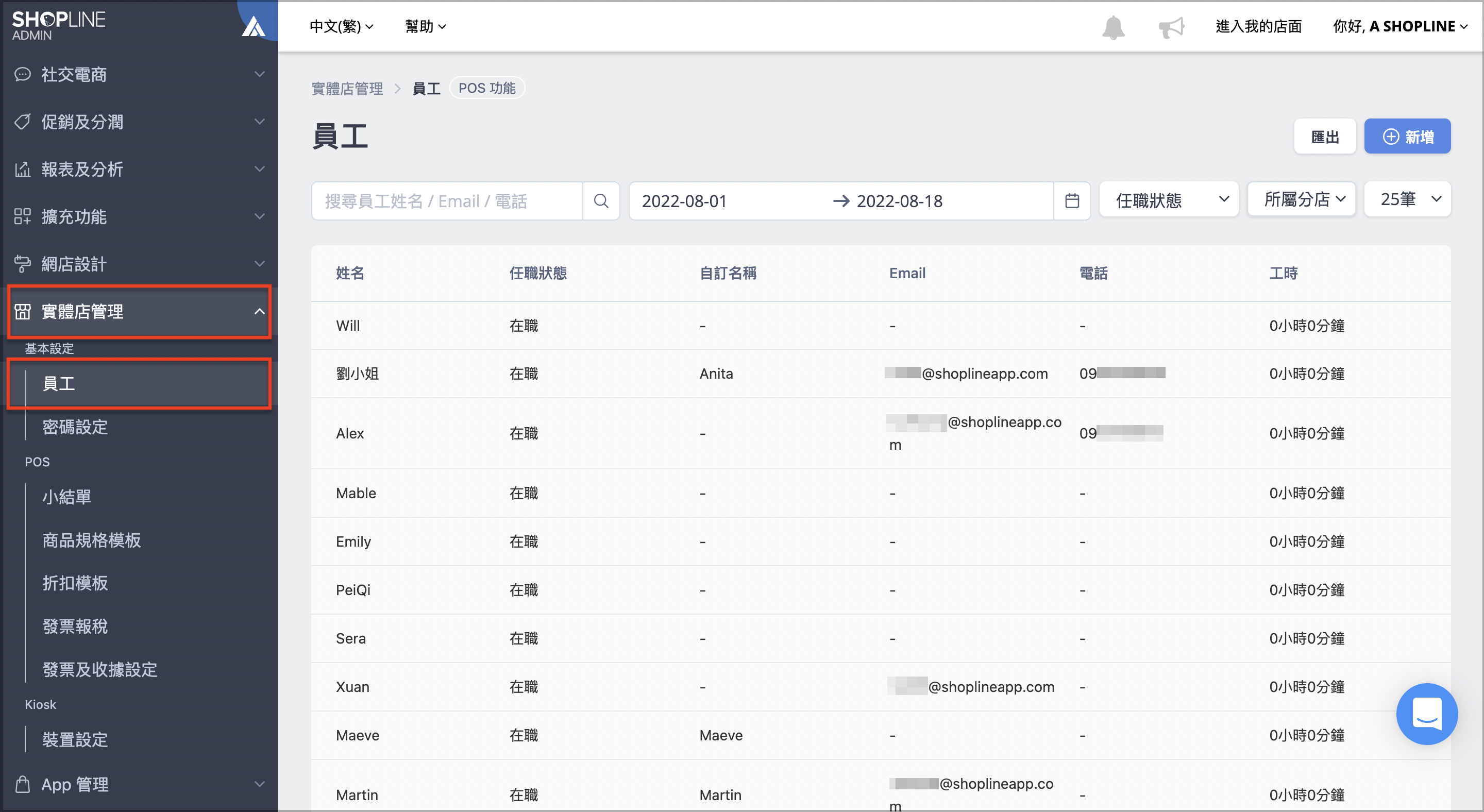Expand the 報表及分析 menu
The image size is (1484, 812).
tap(140, 170)
